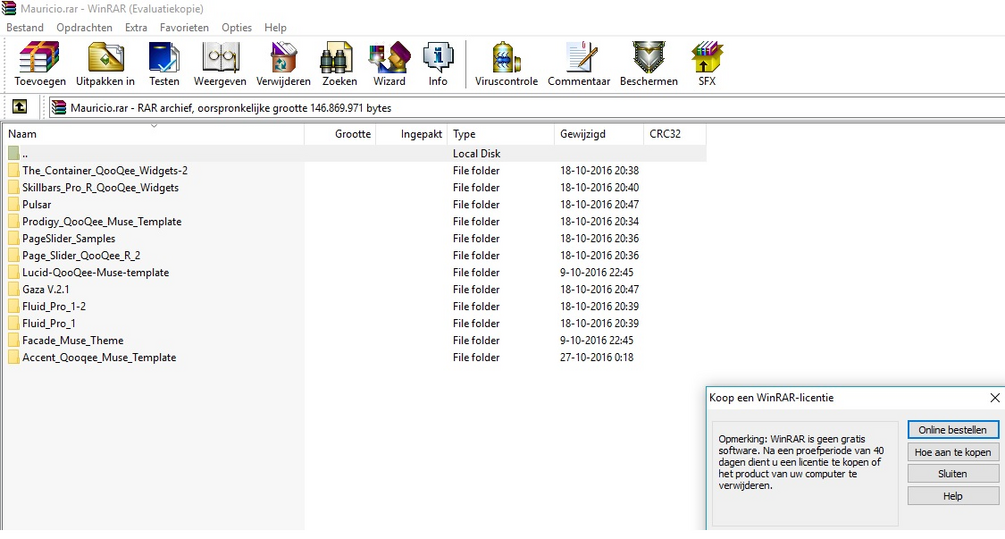Select Prodigy_QooQee_Muse_Template folder name

click(102, 222)
